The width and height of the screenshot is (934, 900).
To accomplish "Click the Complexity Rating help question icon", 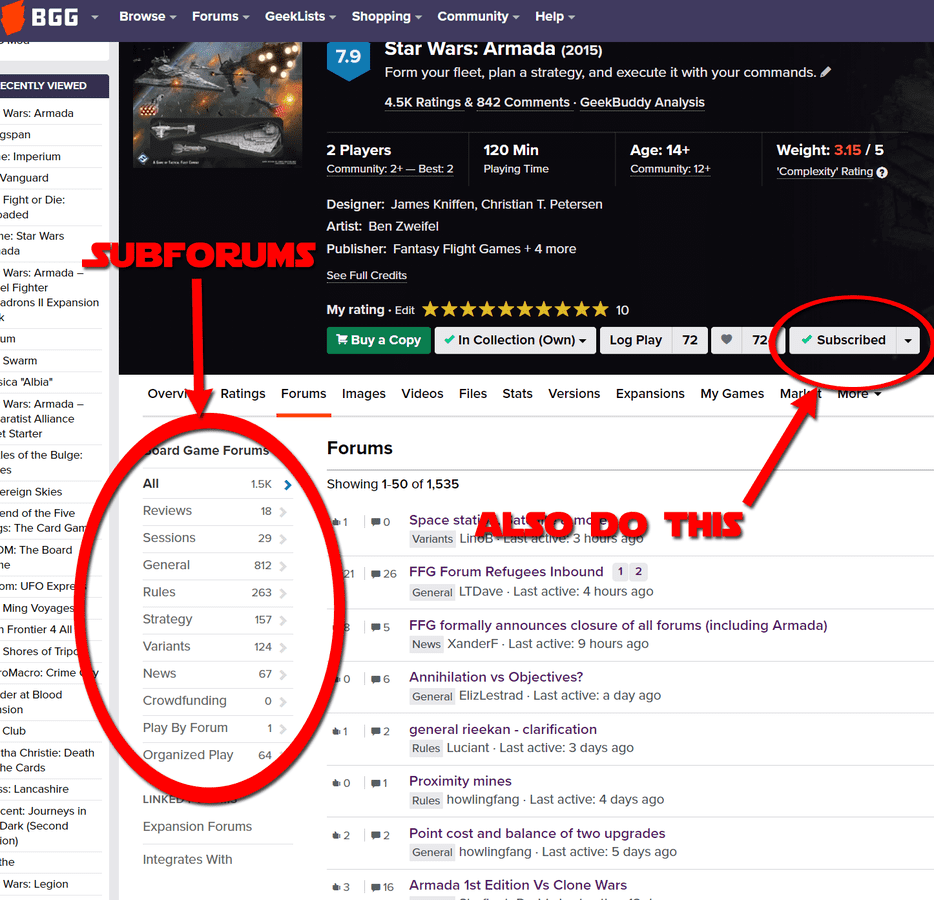I will point(882,172).
